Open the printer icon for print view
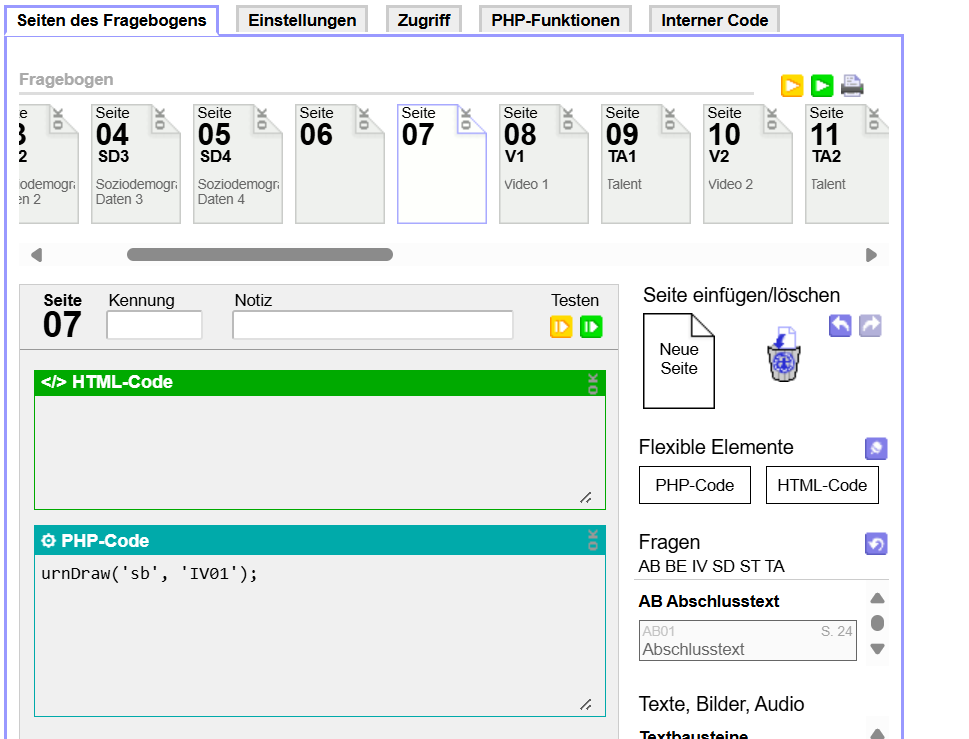The height and width of the screenshot is (739, 969). 852,86
